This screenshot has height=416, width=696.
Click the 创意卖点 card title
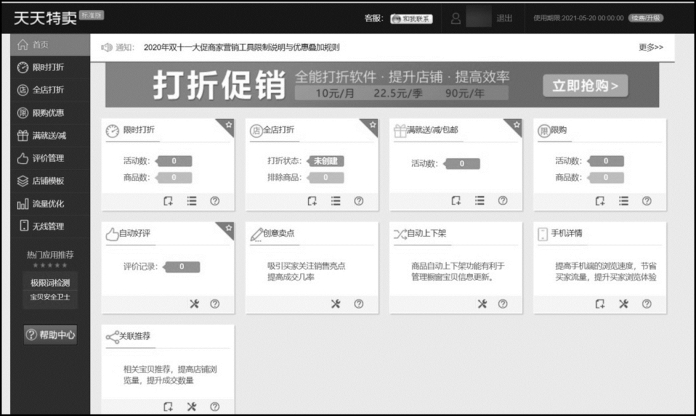point(279,233)
